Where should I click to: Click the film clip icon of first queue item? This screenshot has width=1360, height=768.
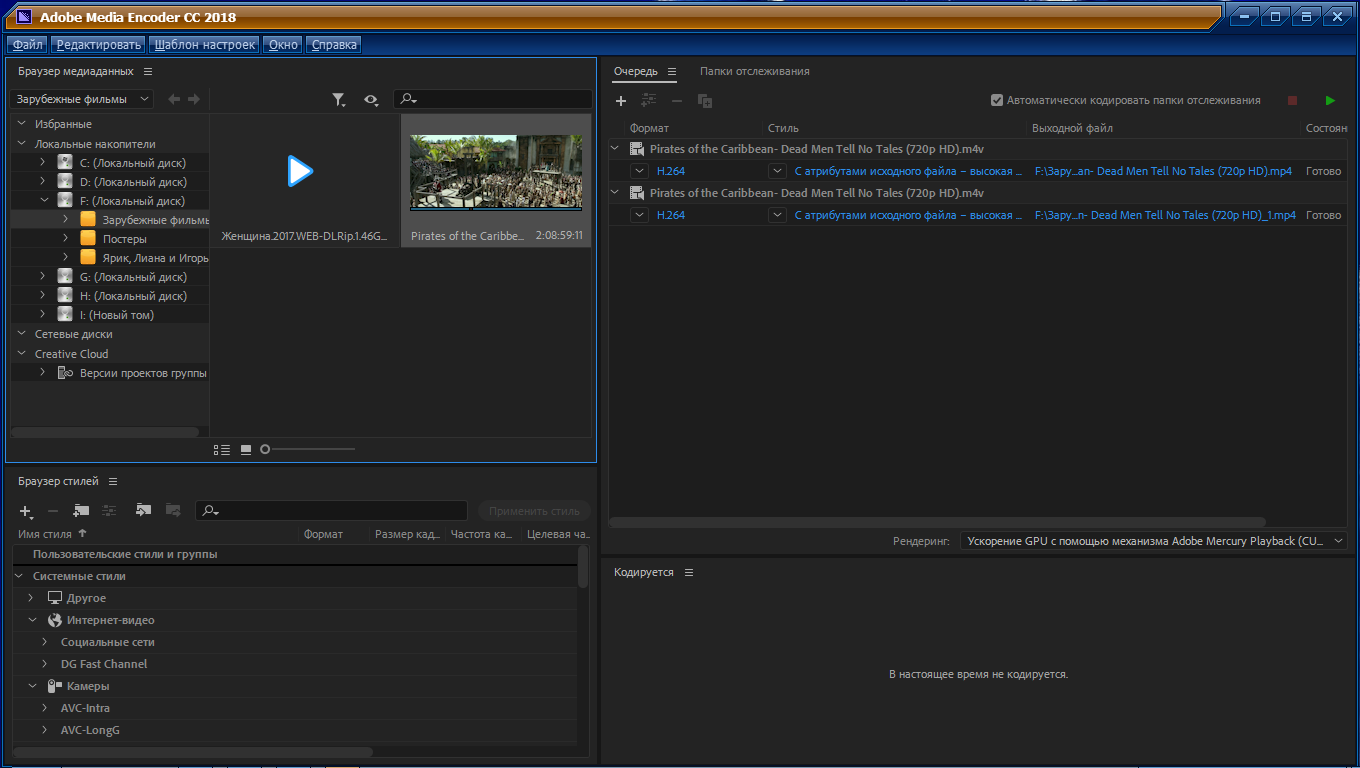pyautogui.click(x=637, y=149)
